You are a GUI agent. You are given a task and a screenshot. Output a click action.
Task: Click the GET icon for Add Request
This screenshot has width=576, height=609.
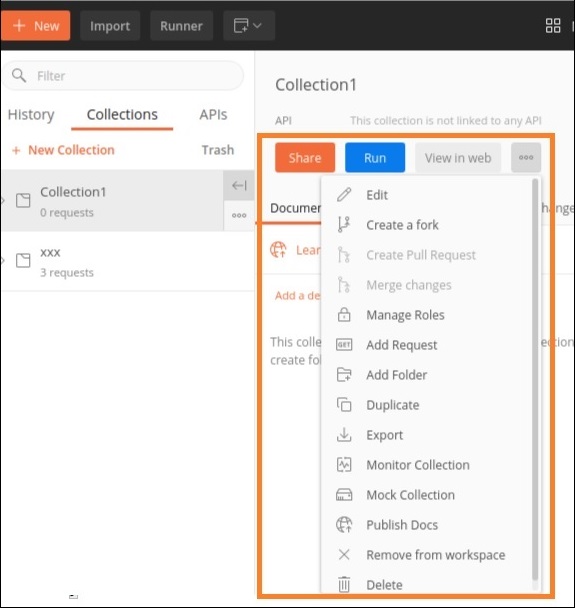[344, 345]
